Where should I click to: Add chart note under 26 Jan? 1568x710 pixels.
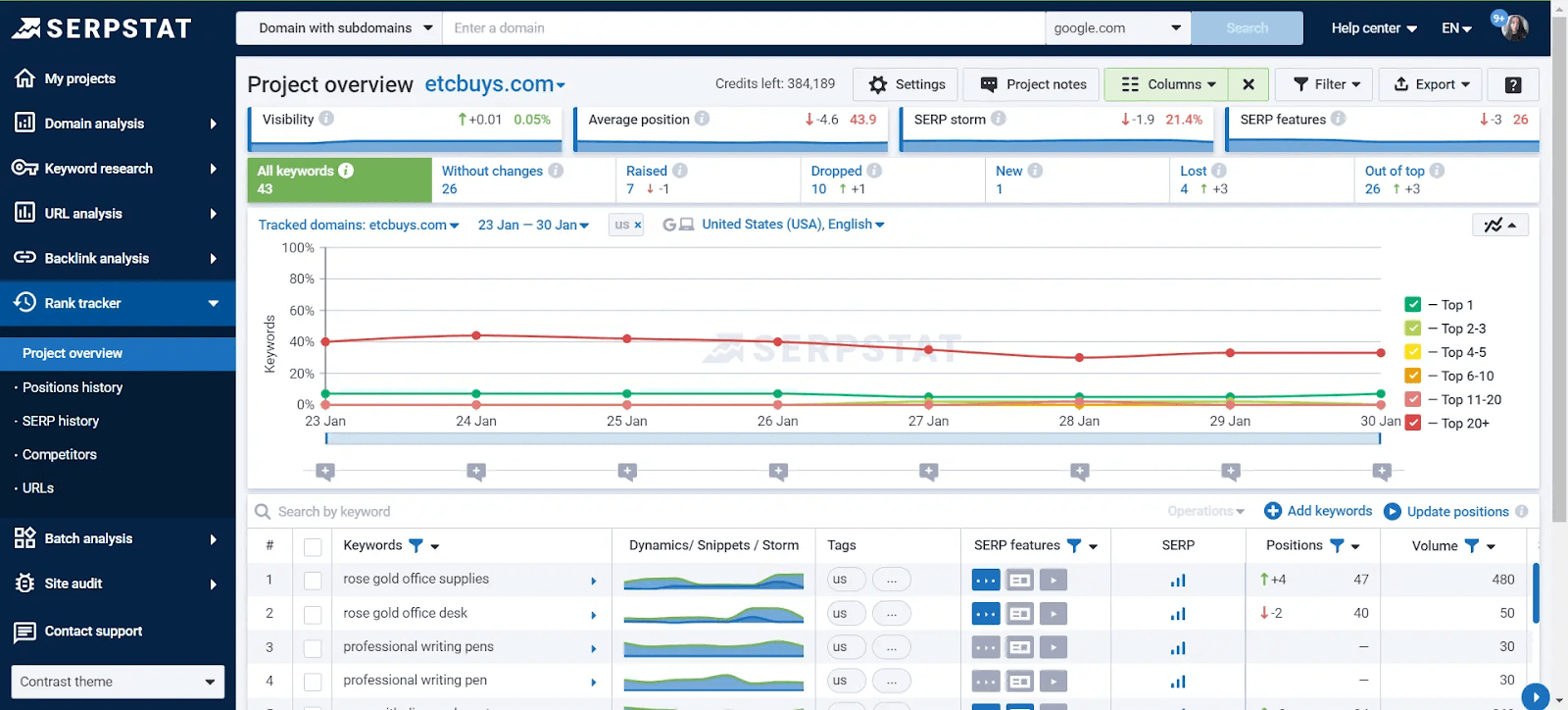click(x=778, y=472)
